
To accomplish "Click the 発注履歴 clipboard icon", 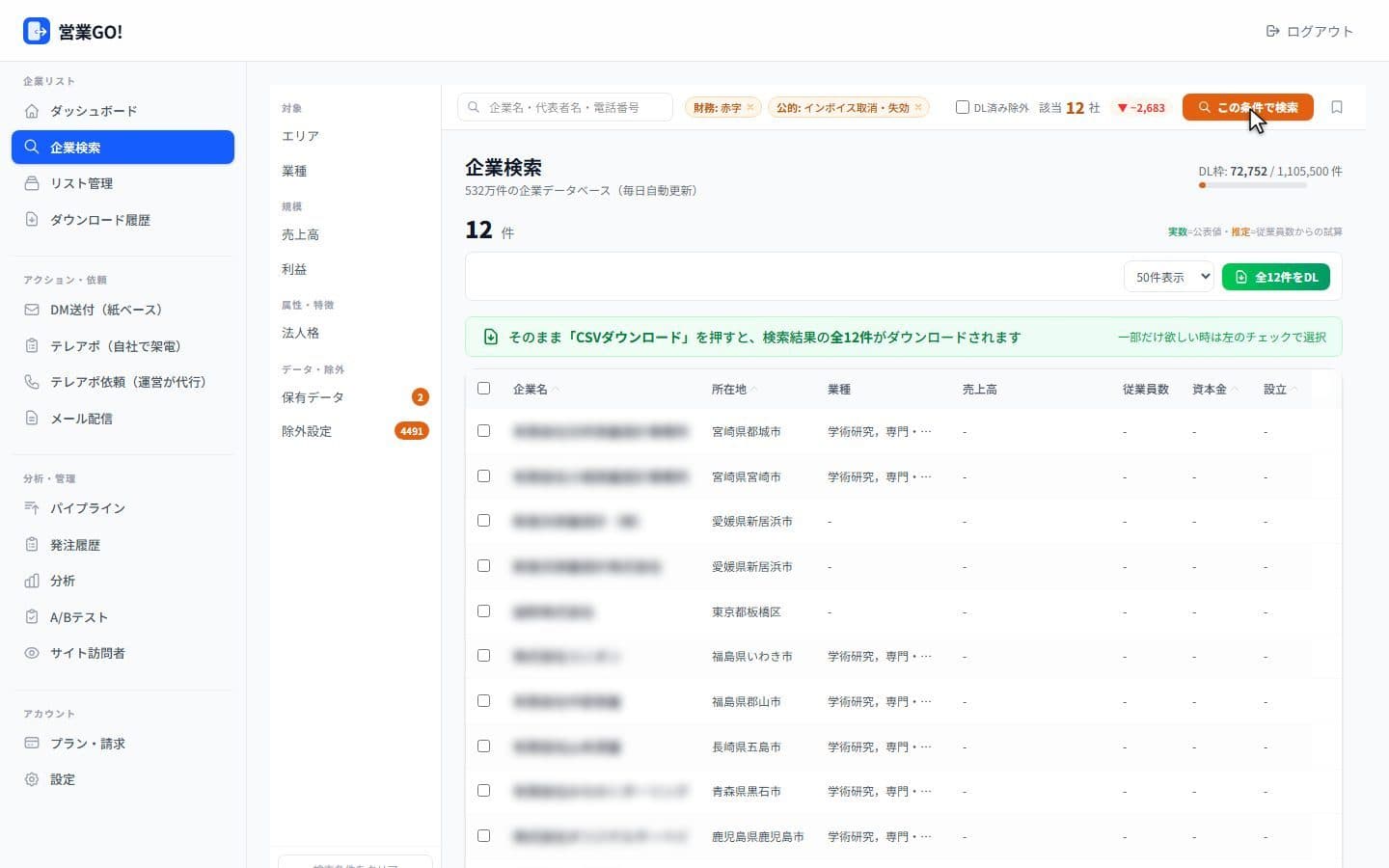I will 32,545.
